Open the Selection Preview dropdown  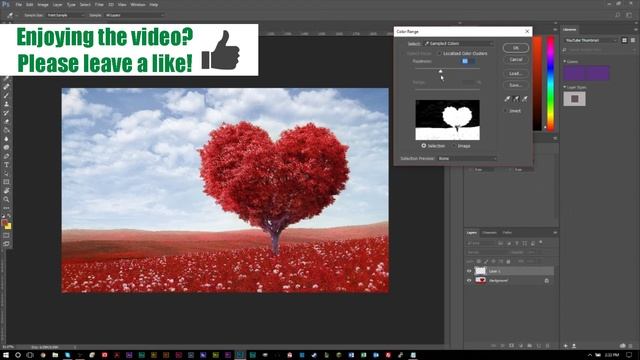pyautogui.click(x=467, y=158)
